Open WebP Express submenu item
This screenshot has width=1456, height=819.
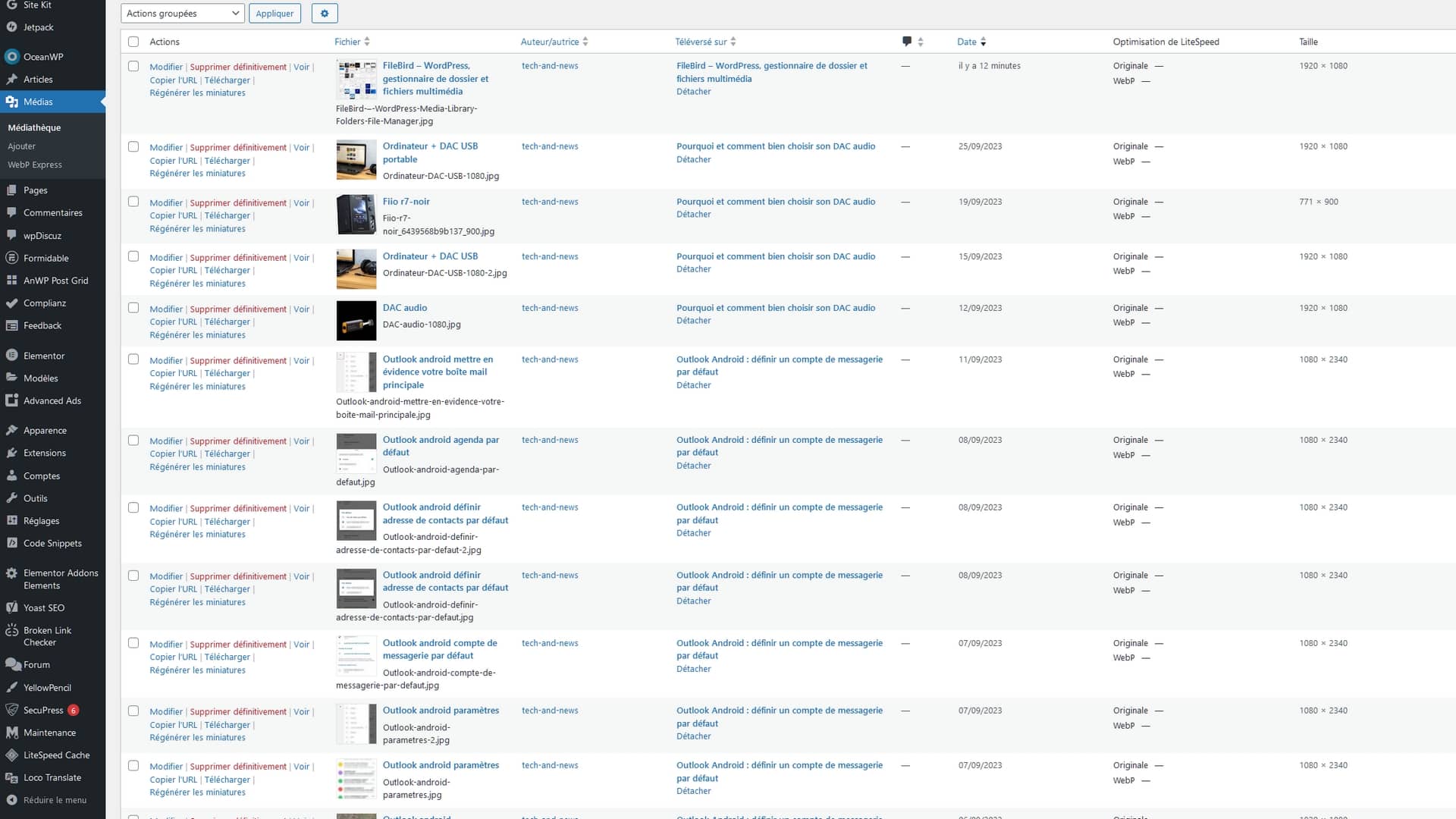click(35, 165)
